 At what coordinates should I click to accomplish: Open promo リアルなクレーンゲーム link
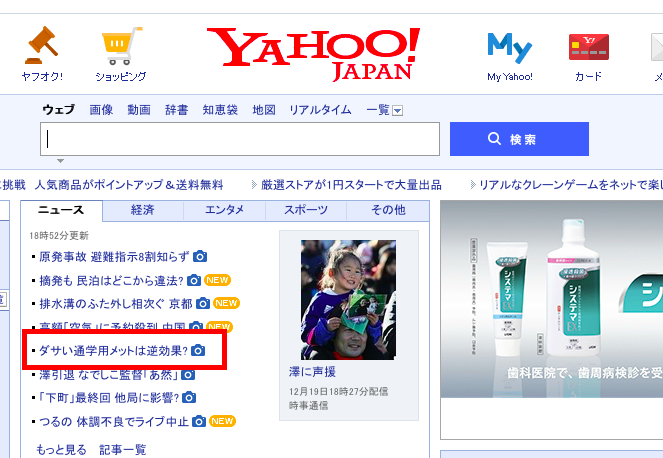coord(571,185)
